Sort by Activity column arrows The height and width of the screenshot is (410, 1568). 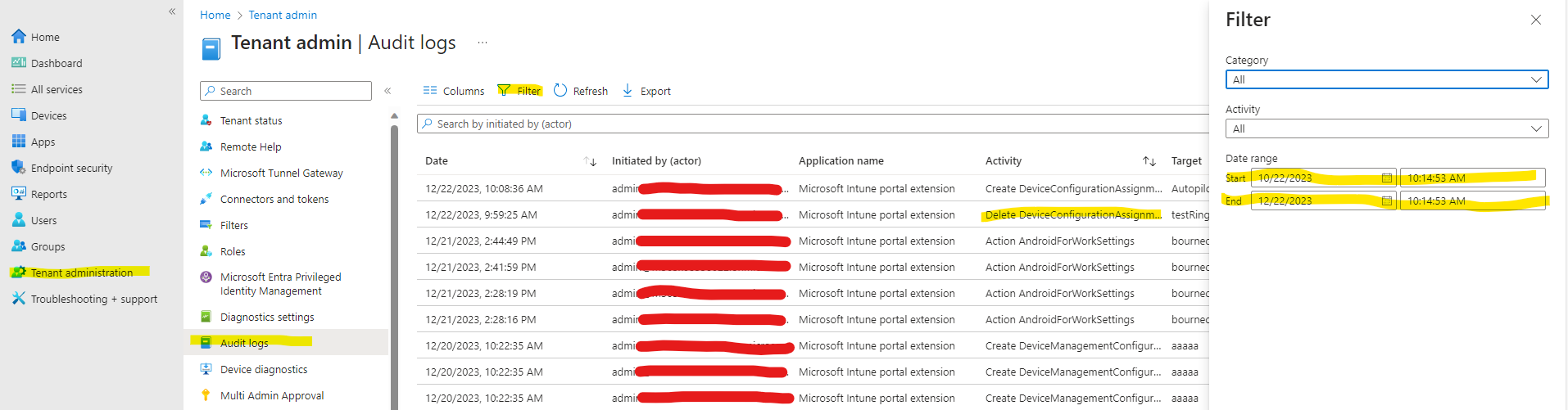coord(1149,161)
